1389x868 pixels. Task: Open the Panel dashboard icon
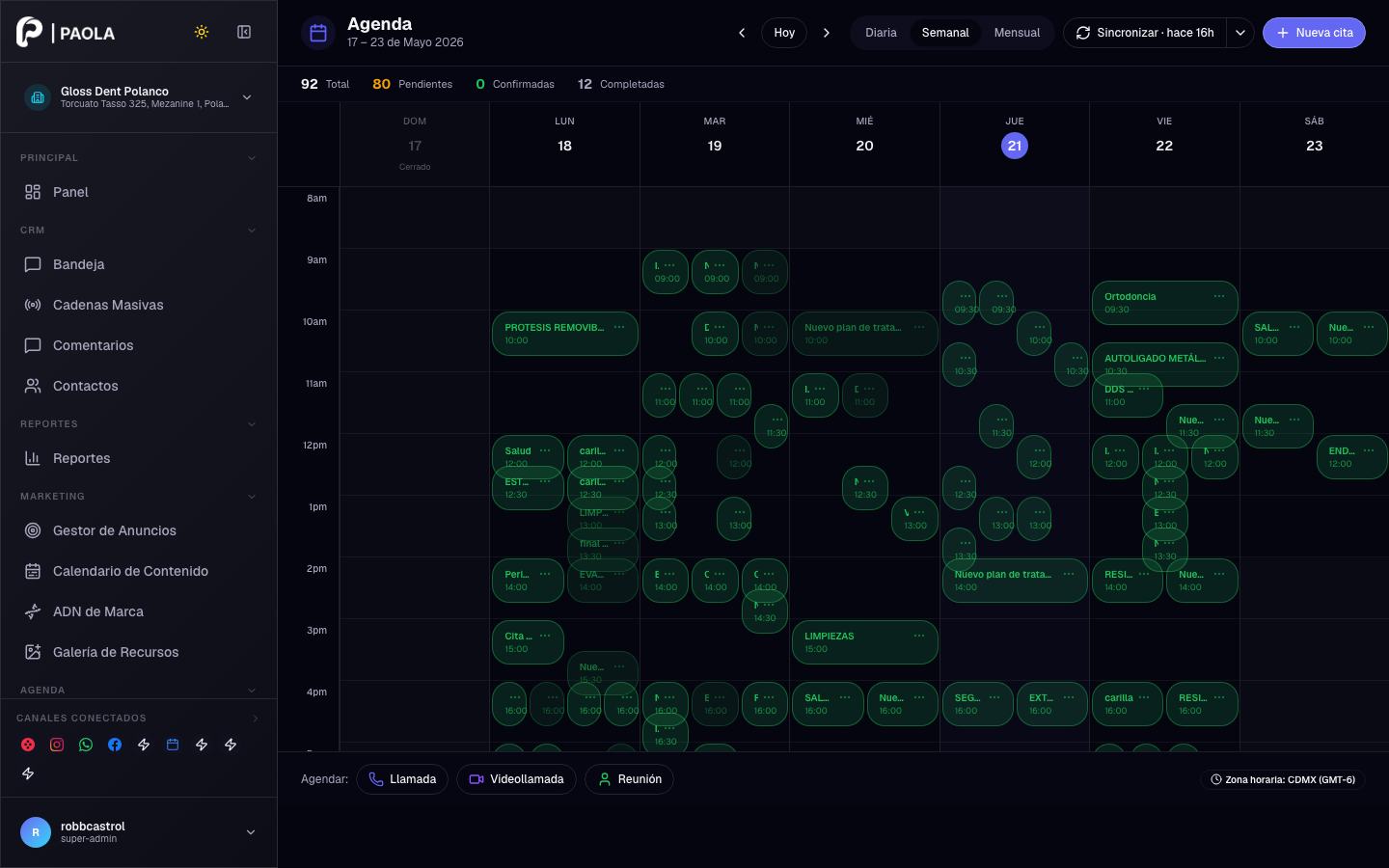coord(33,192)
